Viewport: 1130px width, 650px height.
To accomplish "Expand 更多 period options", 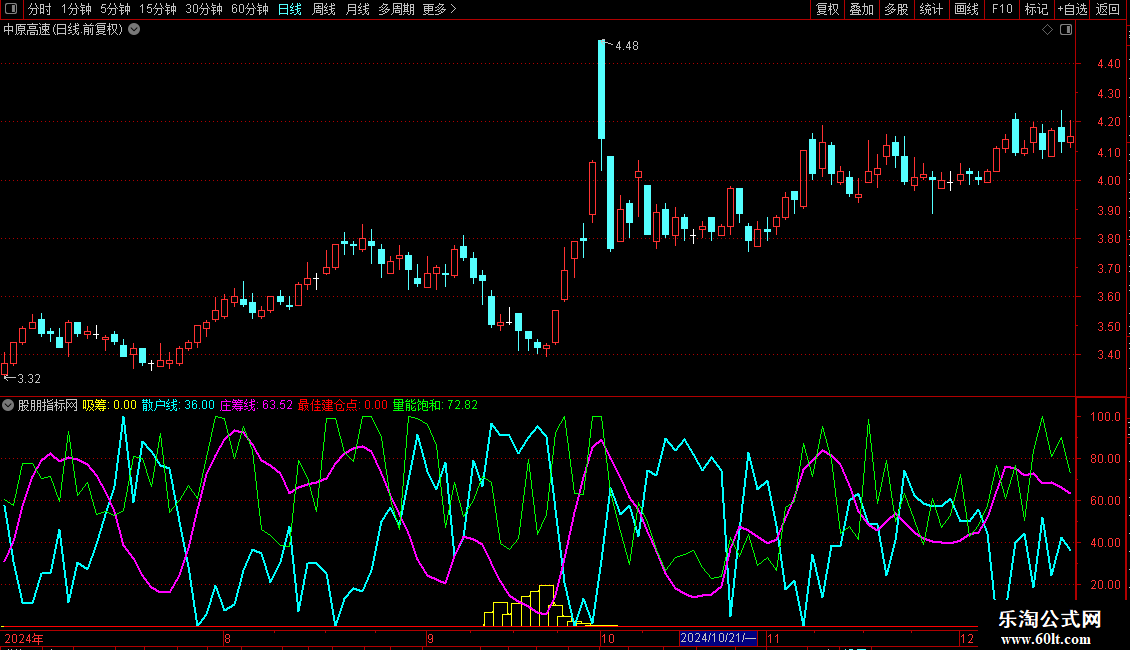I will 439,9.
